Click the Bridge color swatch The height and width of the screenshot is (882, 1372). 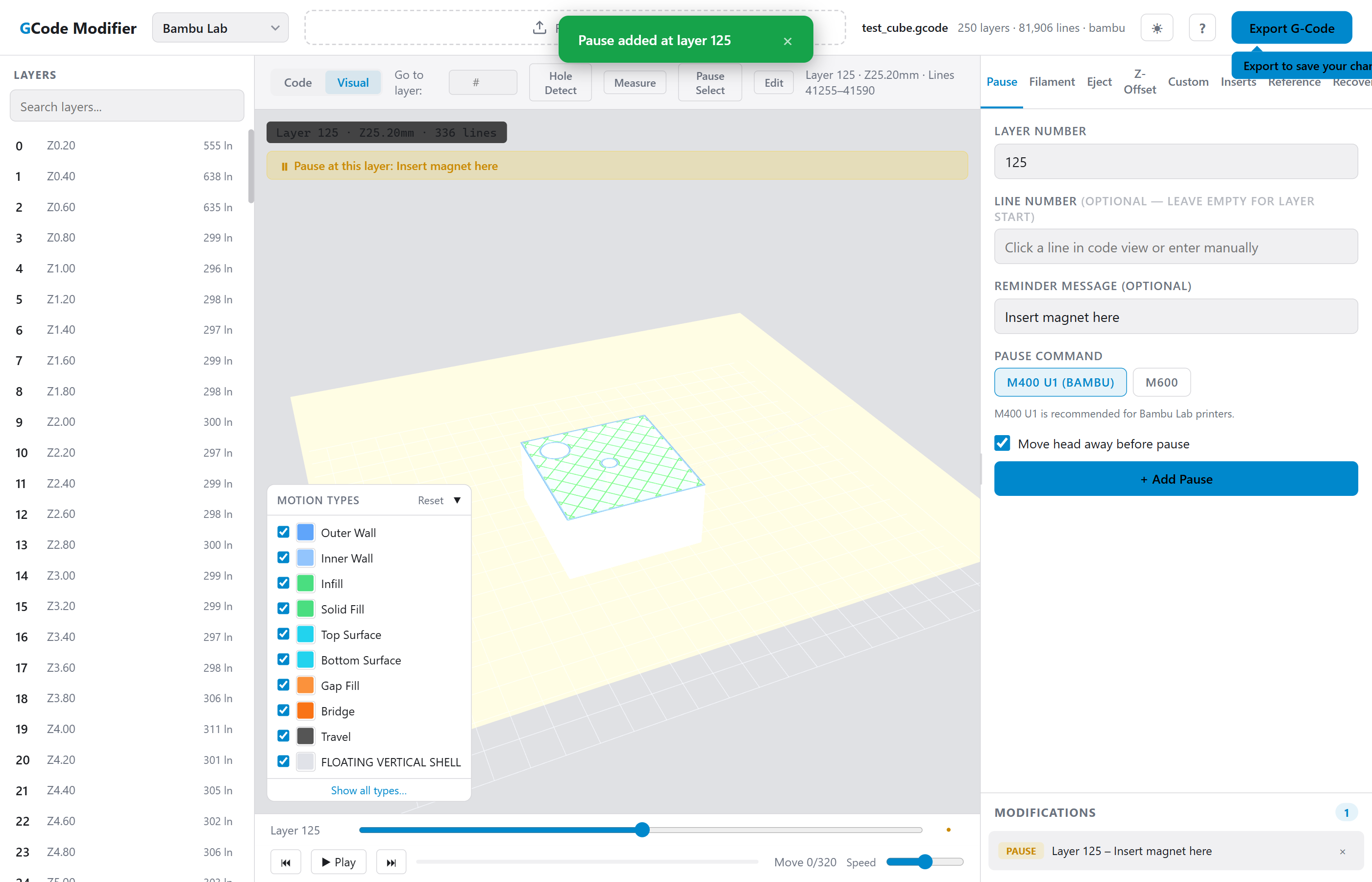(x=306, y=710)
